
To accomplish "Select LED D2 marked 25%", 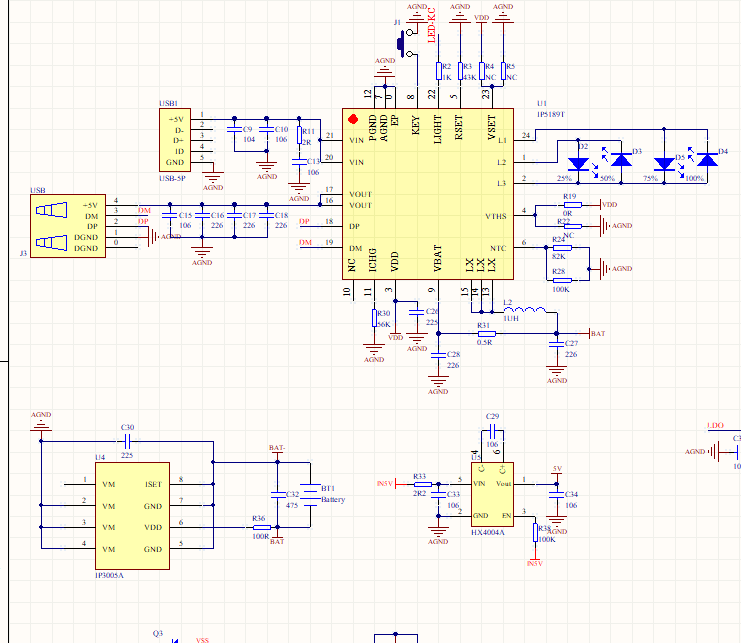I will [x=578, y=164].
